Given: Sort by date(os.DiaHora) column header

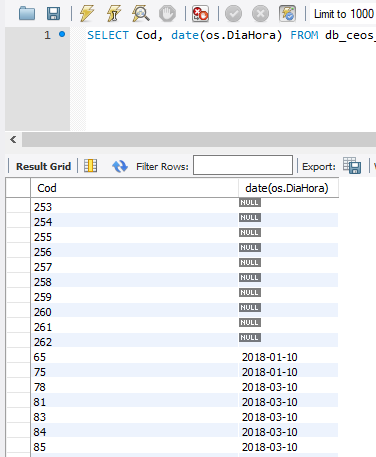Looking at the screenshot, I should pos(288,188).
